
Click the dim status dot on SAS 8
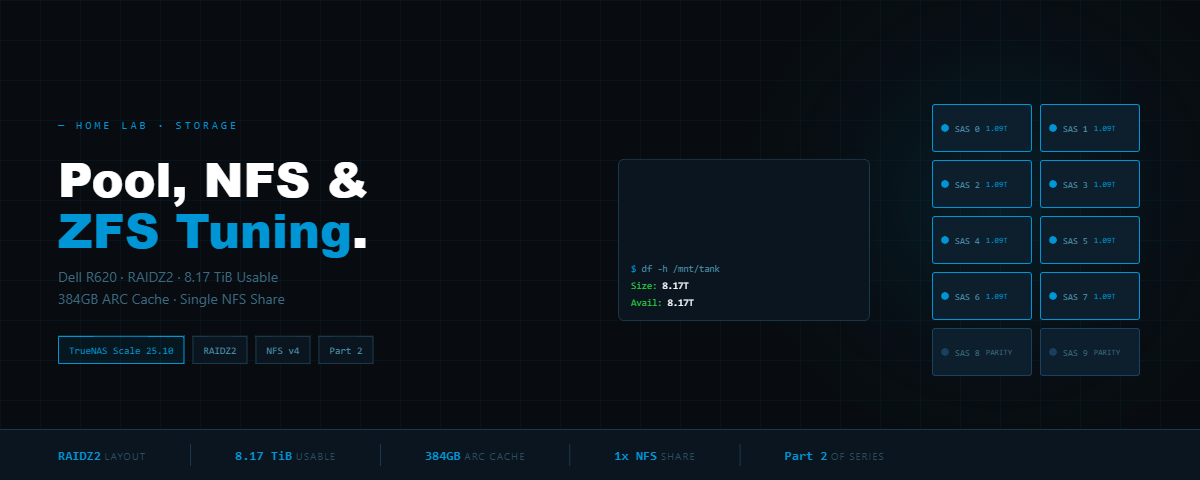click(x=945, y=352)
